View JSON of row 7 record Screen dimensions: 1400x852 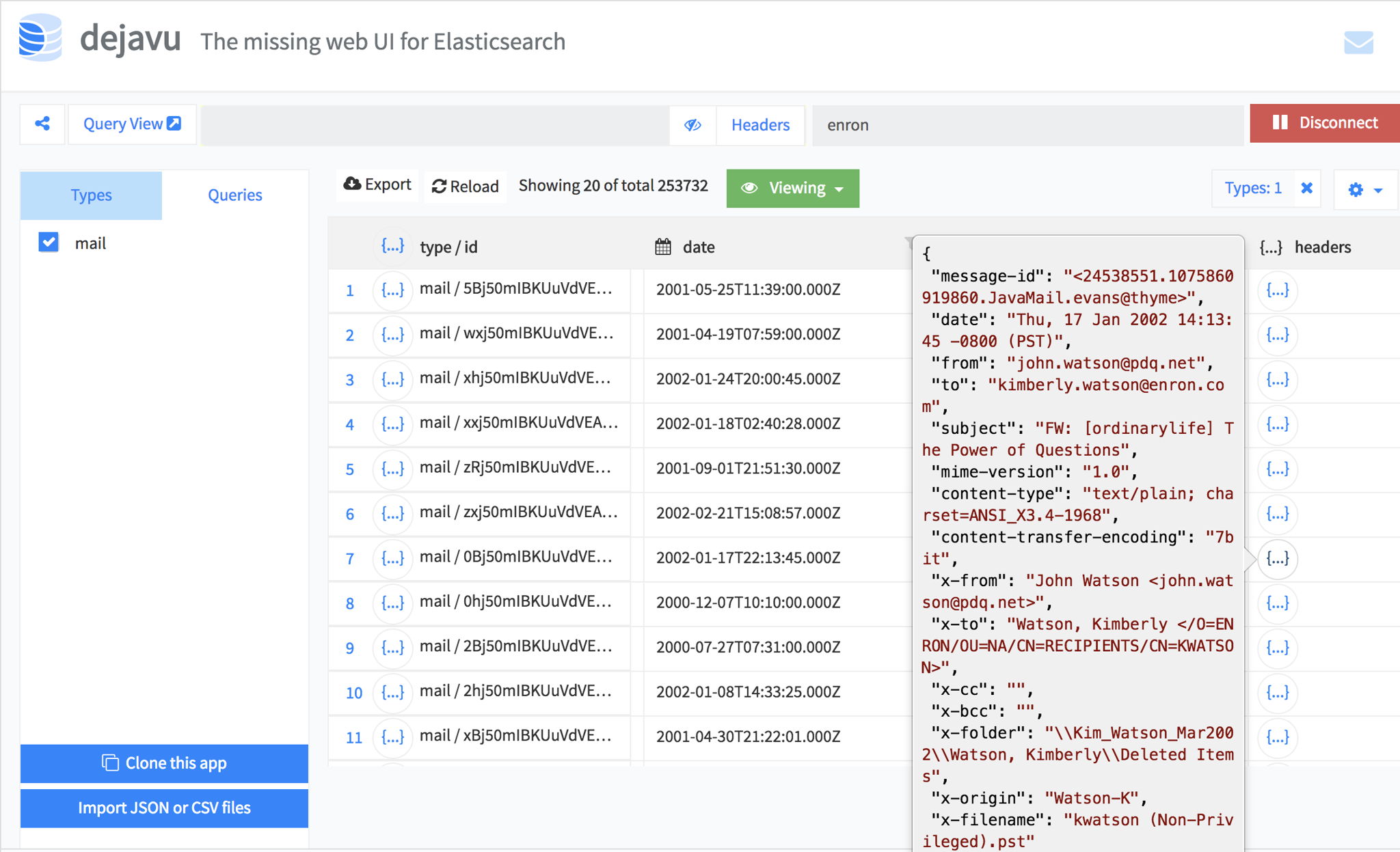[x=392, y=558]
